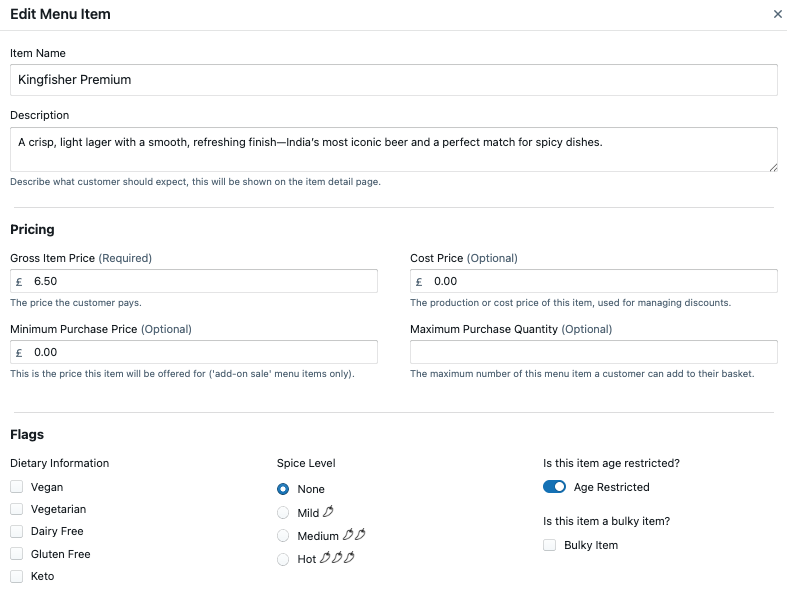Click the pound symbol in Gross Item Price

[x=20, y=282]
